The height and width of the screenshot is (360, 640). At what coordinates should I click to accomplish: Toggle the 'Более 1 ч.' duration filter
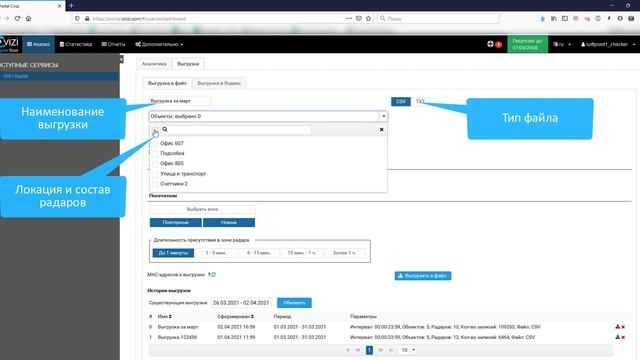344,253
